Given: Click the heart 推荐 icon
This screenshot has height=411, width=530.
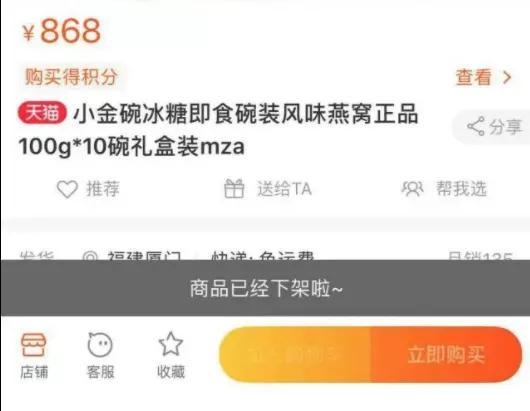Looking at the screenshot, I should pos(67,189).
